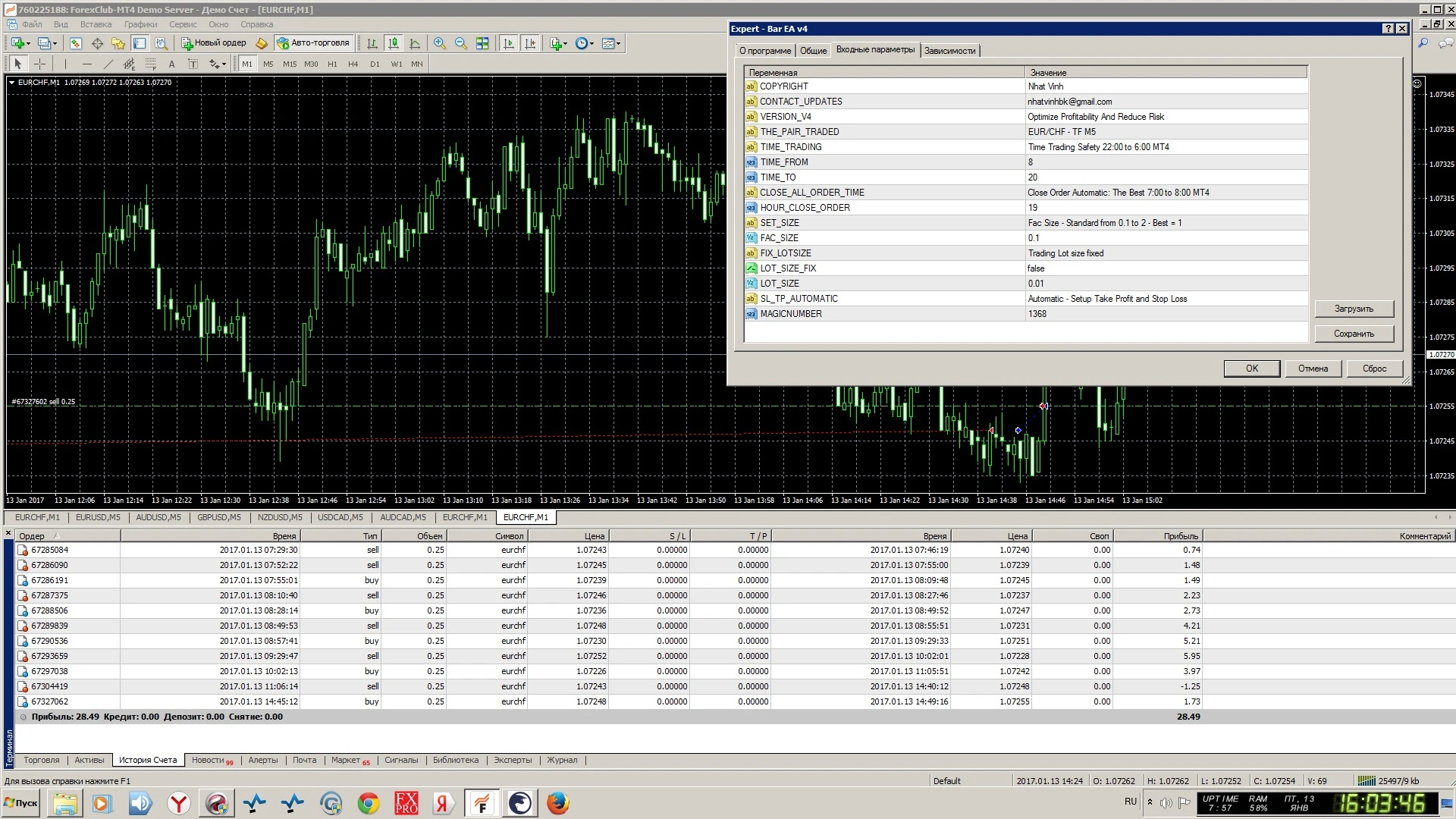The image size is (1456, 819).
Task: Select H4 timeframe button
Action: 353,64
